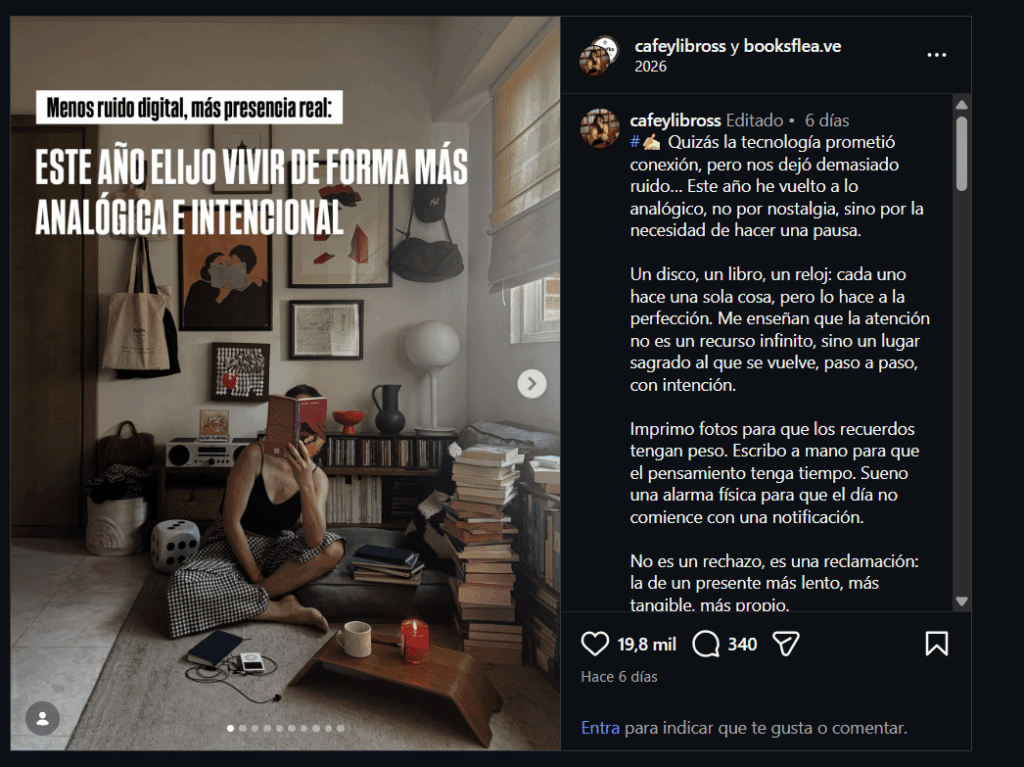Open comments via speech bubble icon
The image size is (1024, 767).
[x=705, y=644]
